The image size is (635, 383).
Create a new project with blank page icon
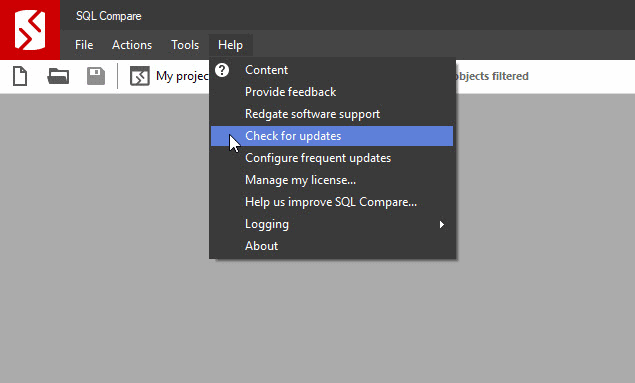click(20, 76)
